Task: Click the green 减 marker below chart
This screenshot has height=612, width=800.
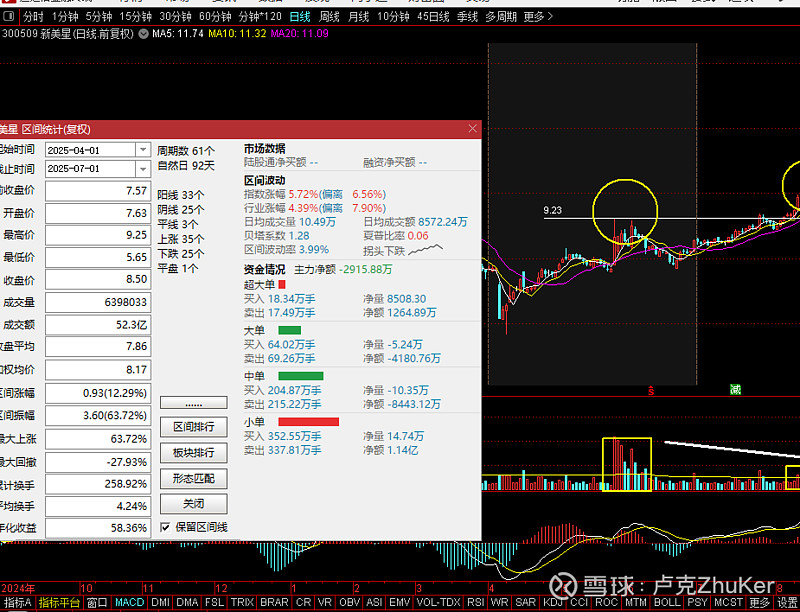Action: tap(735, 390)
